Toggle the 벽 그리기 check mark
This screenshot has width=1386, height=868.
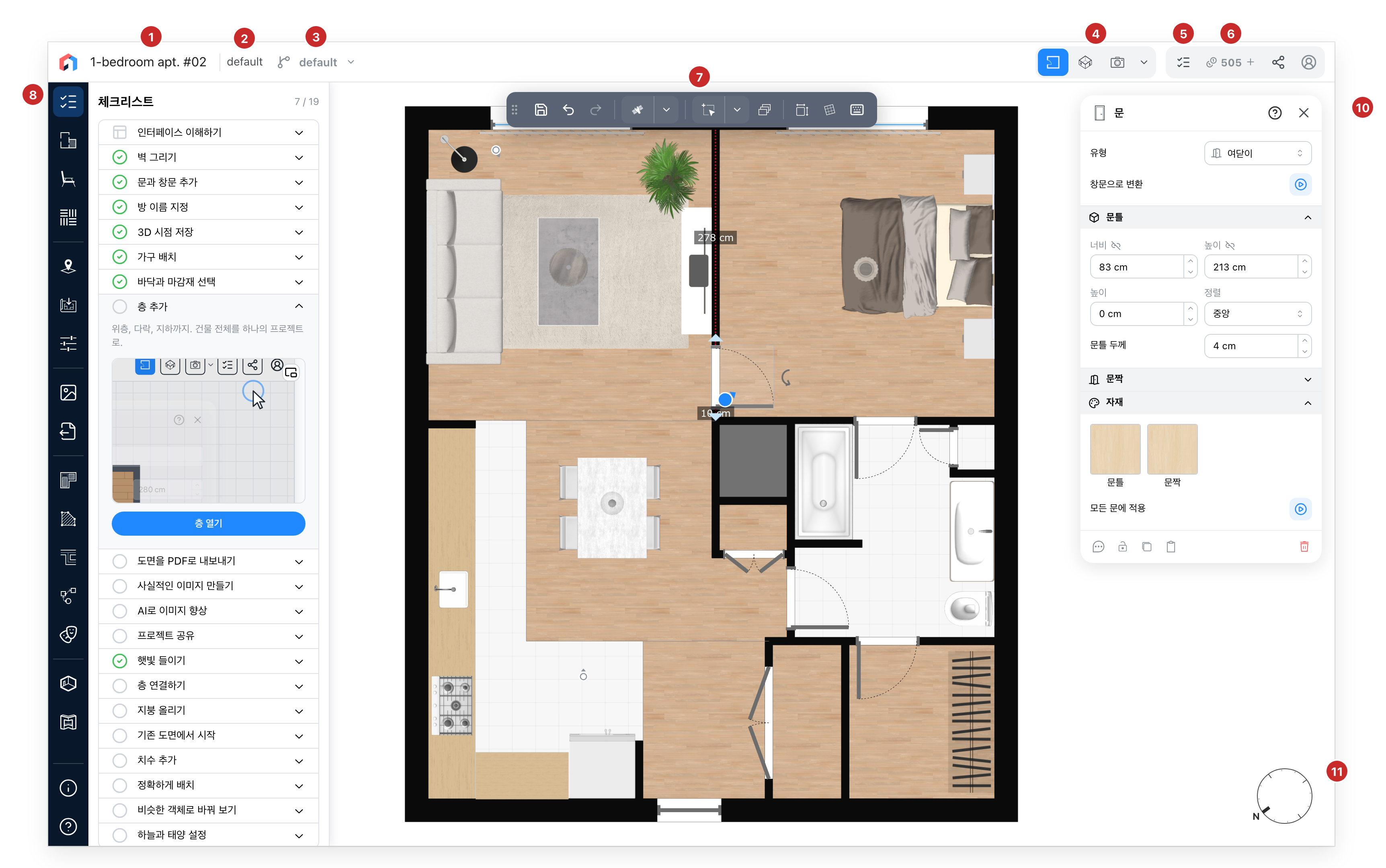pyautogui.click(x=119, y=157)
